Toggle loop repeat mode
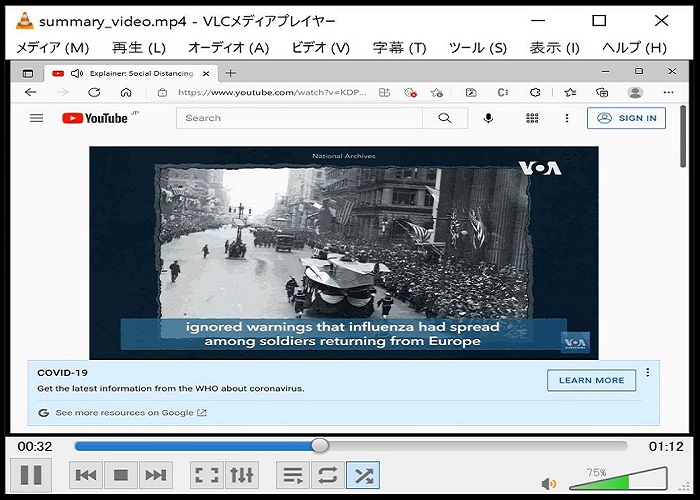700x500 pixels. tap(328, 475)
